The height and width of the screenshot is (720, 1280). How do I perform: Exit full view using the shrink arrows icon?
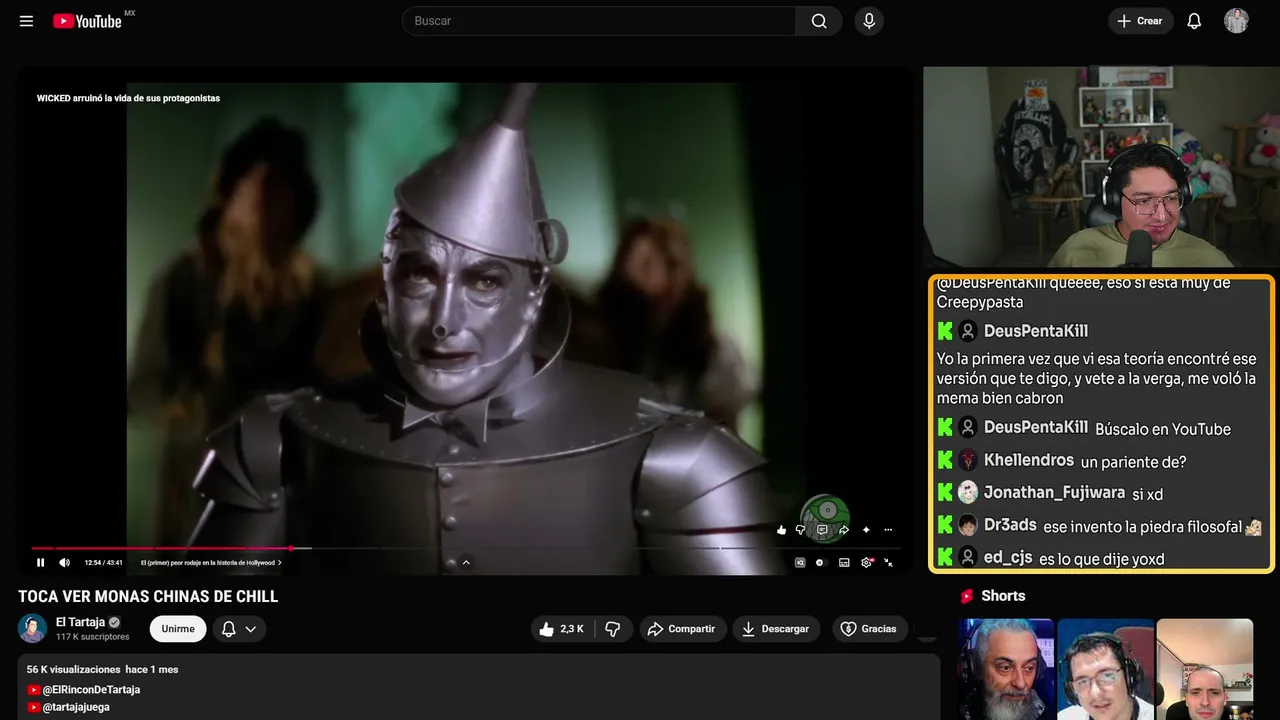click(x=889, y=562)
